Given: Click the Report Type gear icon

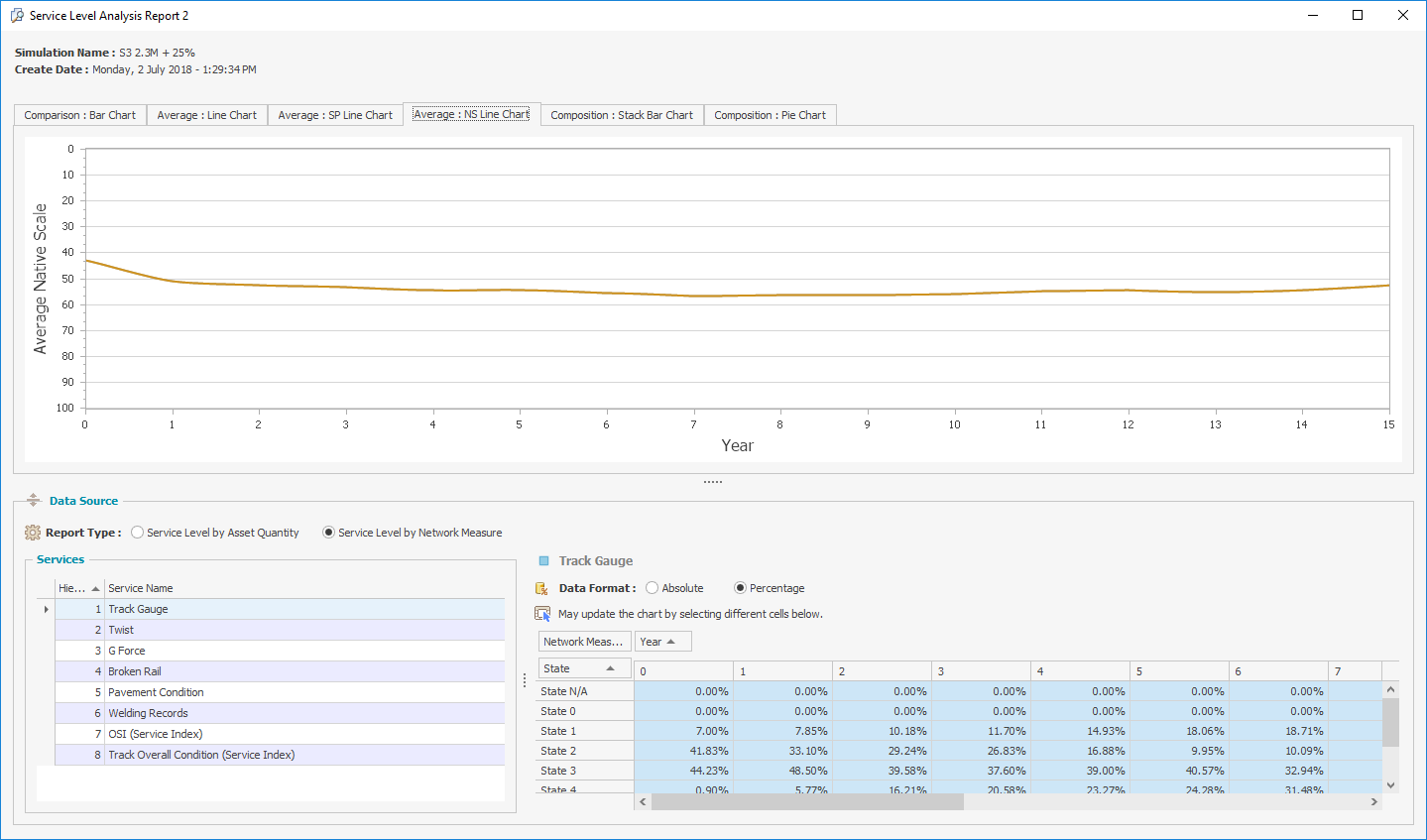Looking at the screenshot, I should [x=33, y=533].
